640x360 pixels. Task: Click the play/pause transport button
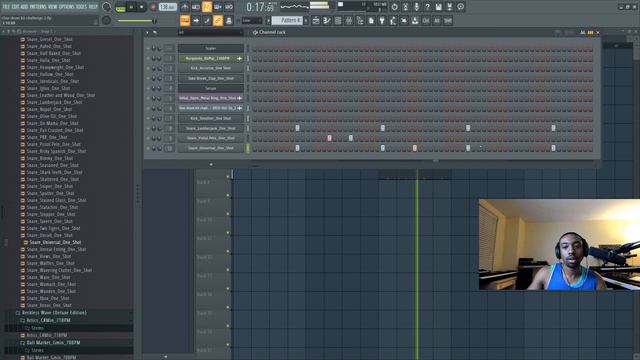point(131,7)
